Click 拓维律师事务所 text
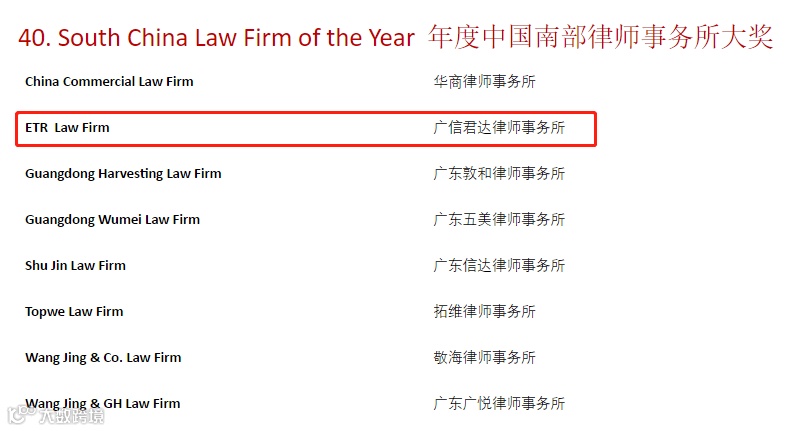 coord(484,311)
